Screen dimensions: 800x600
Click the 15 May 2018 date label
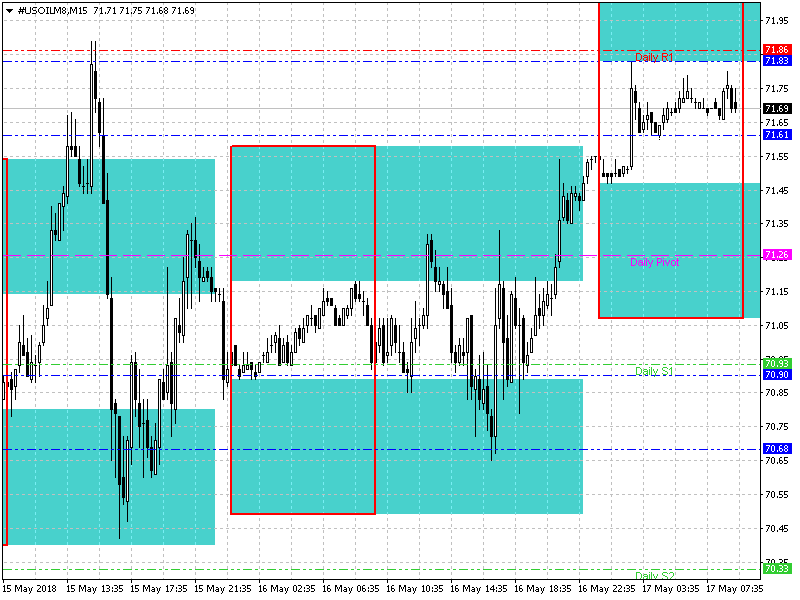pos(30,590)
